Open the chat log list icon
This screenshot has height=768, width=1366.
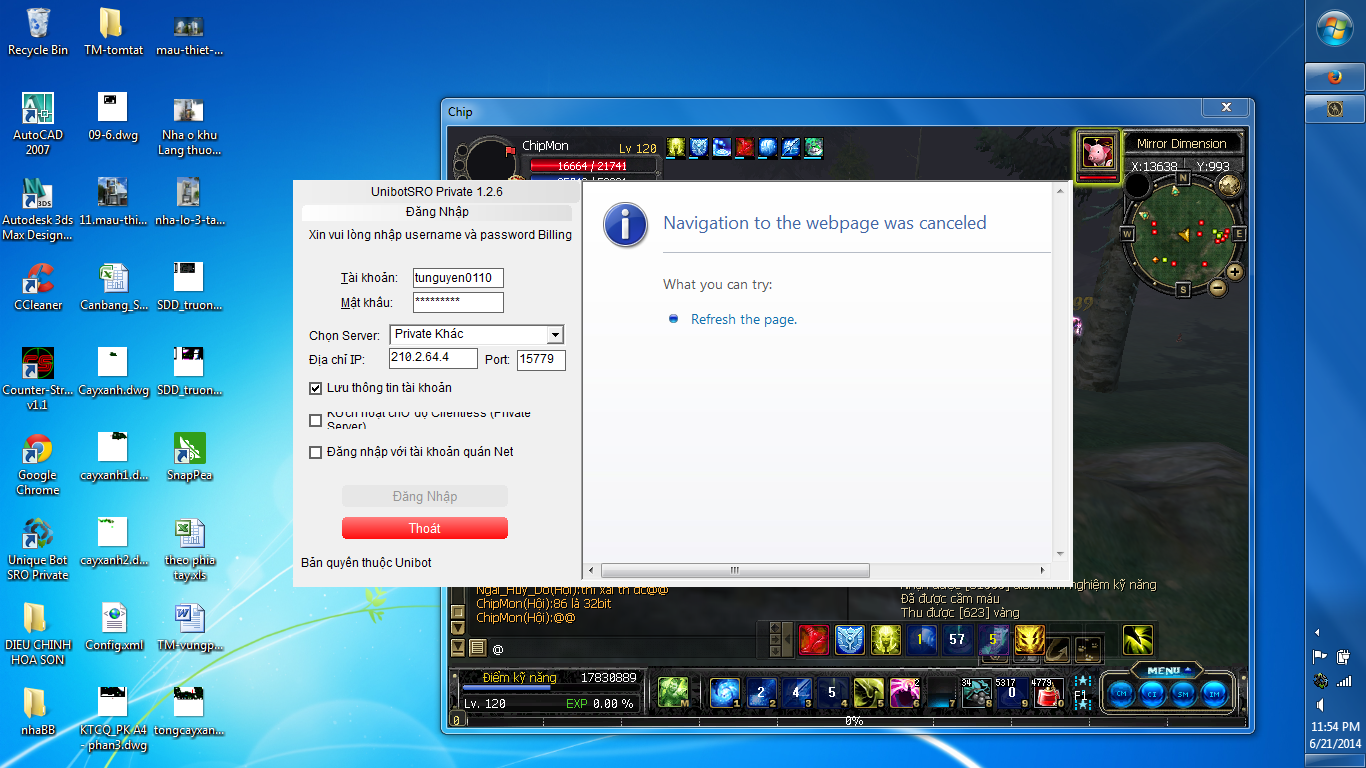tap(478, 648)
